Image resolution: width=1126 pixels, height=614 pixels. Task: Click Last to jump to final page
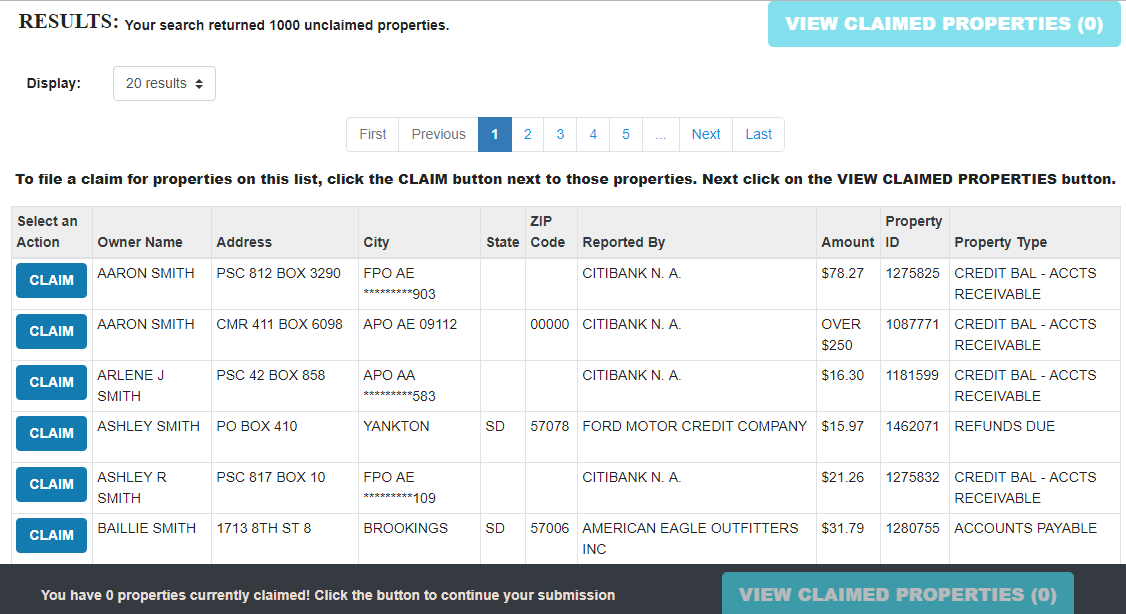(758, 134)
